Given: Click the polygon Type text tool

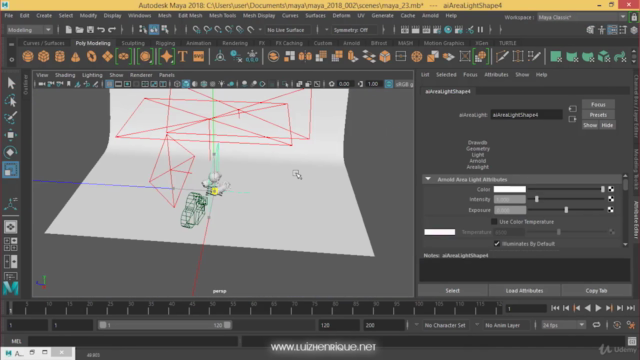Looking at the screenshot, I should (x=182, y=56).
